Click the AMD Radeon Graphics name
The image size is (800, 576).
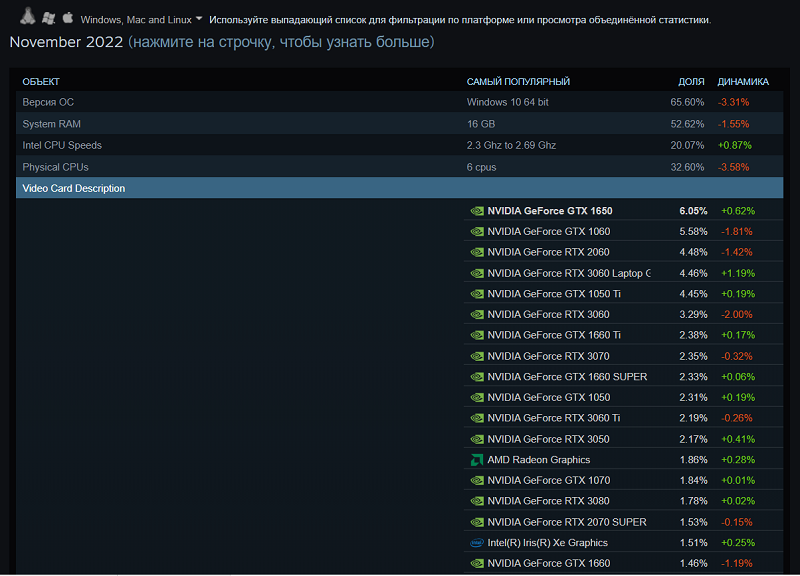539,460
